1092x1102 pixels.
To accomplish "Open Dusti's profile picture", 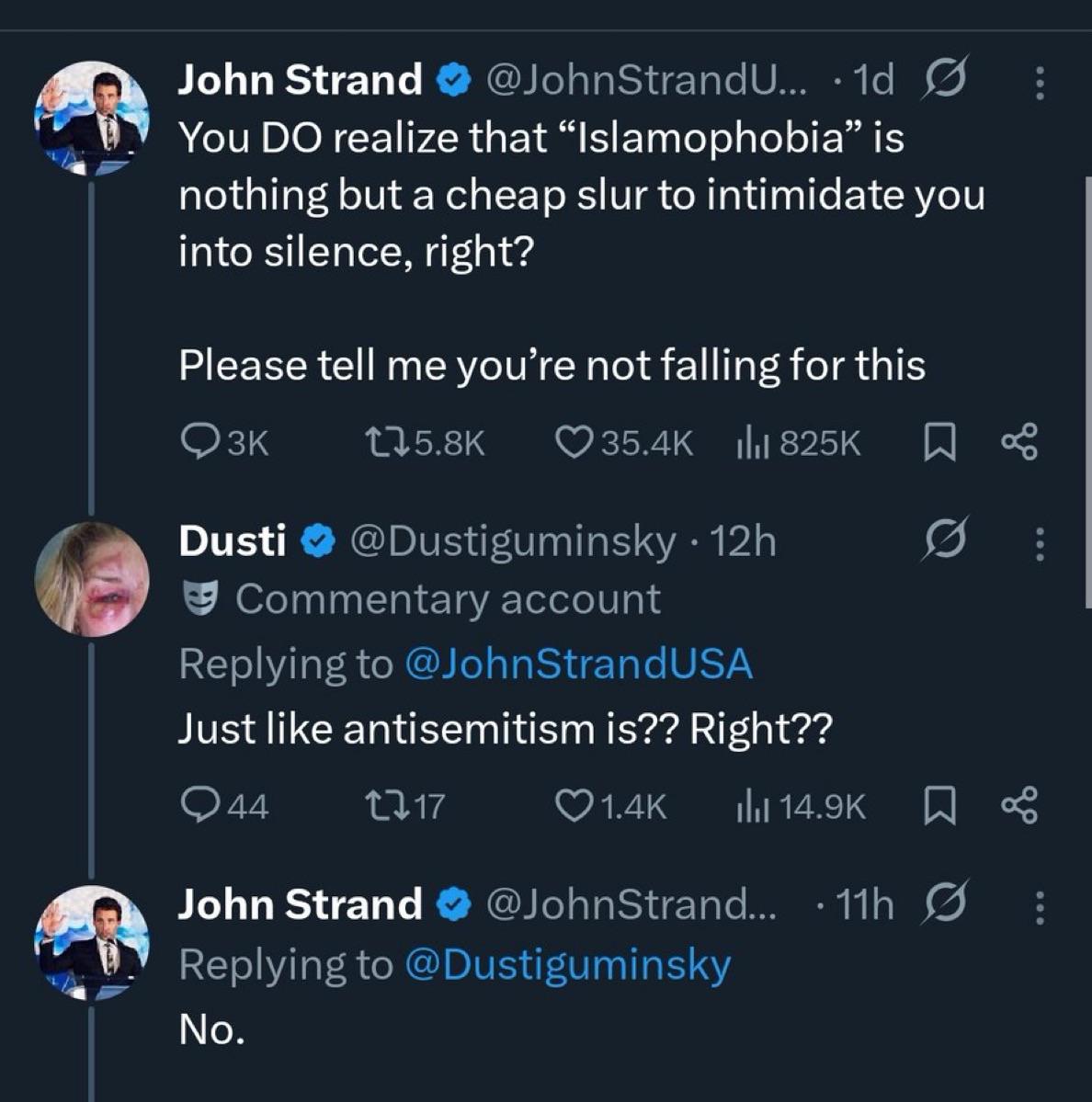I will 92,579.
